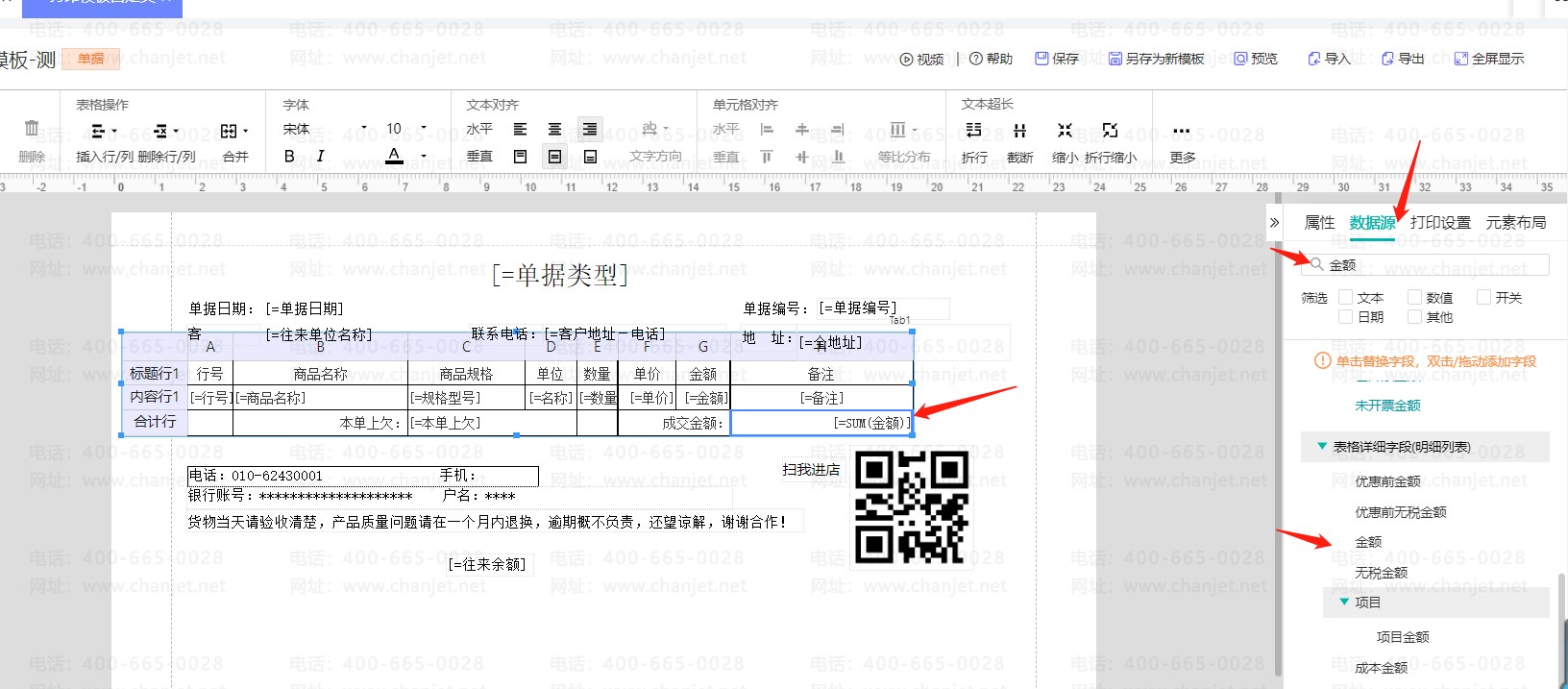Align text horizontally to center

pyautogui.click(x=554, y=129)
